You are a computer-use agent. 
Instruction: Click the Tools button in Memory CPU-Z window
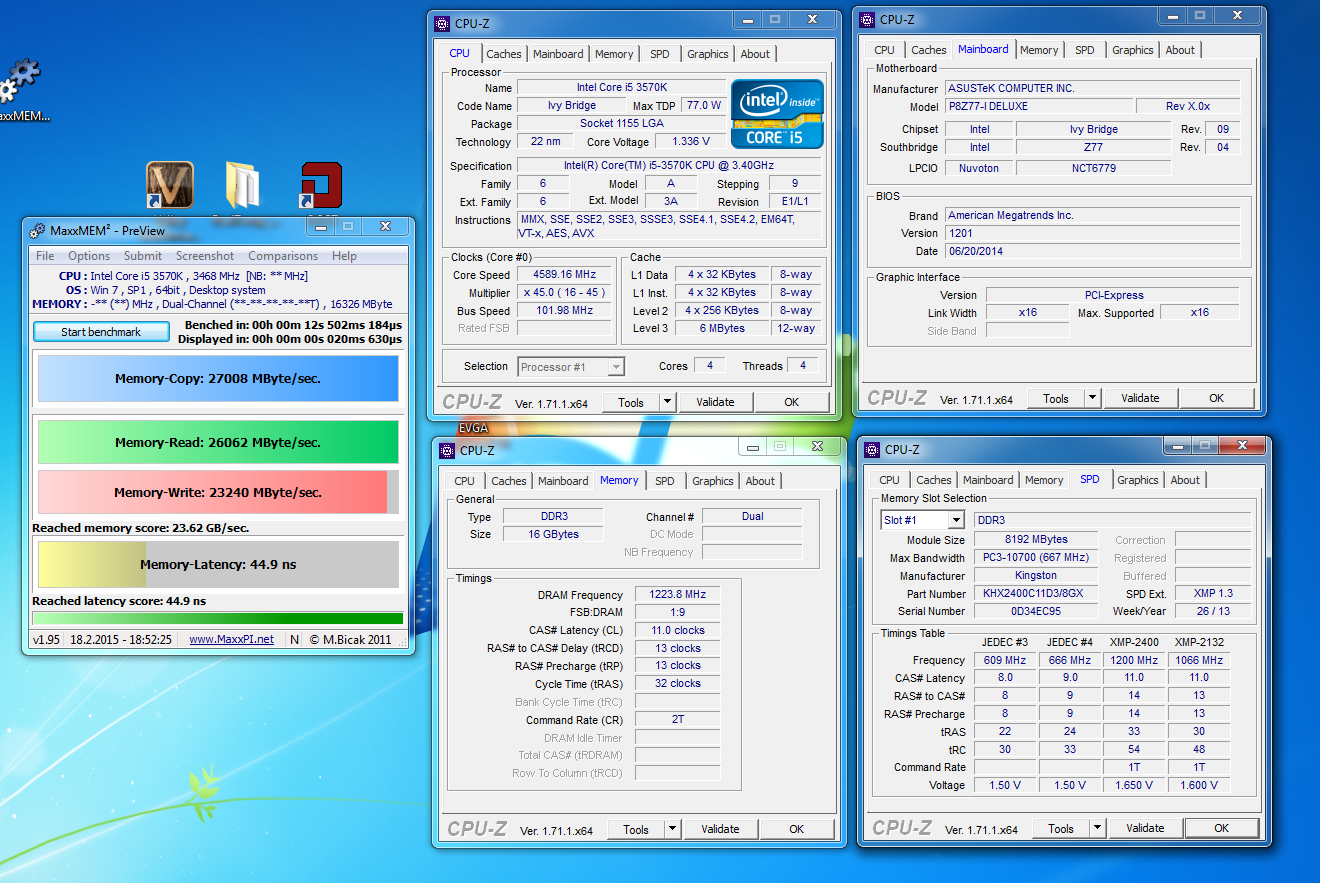click(636, 829)
